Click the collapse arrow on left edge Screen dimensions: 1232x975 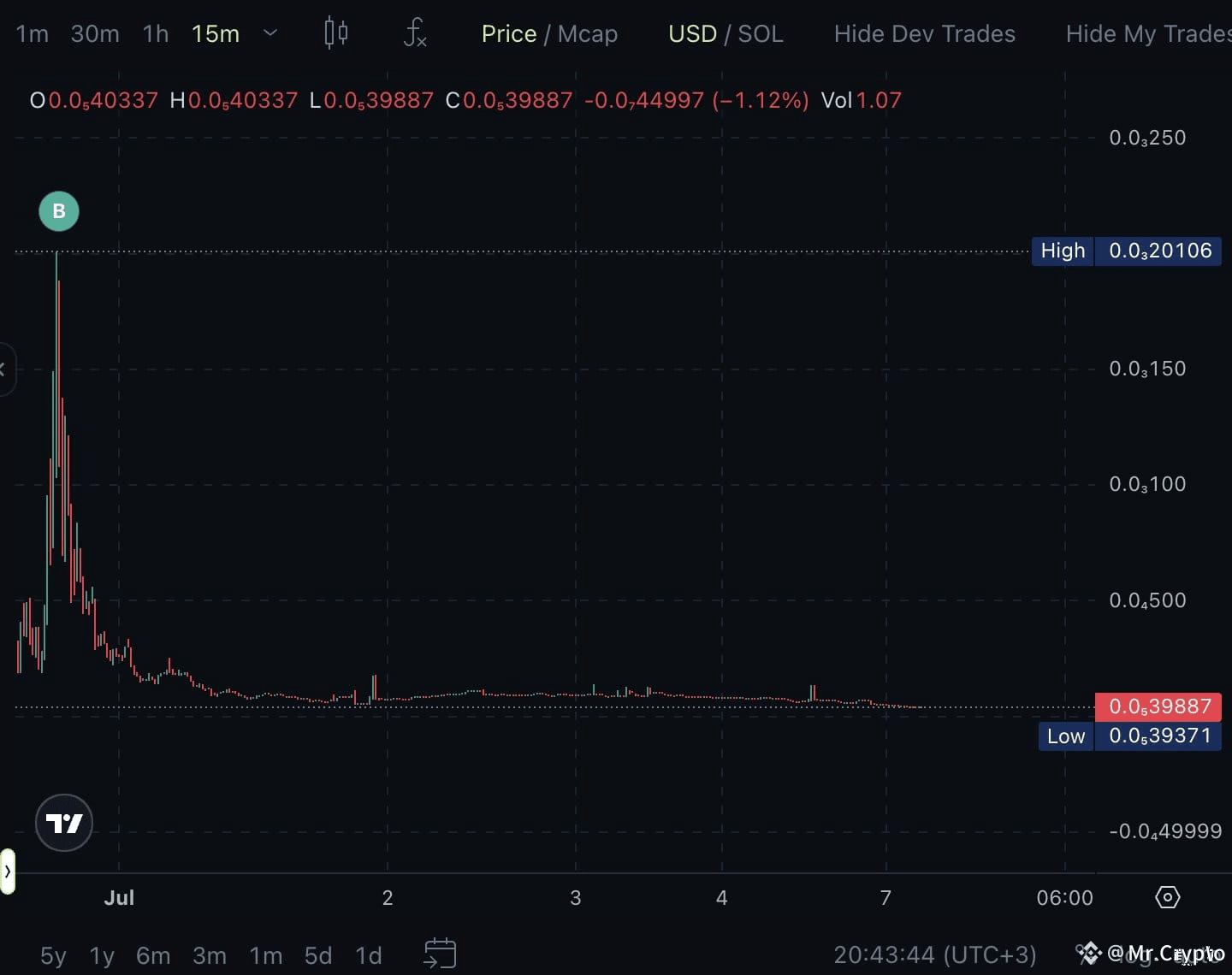pyautogui.click(x=5, y=369)
